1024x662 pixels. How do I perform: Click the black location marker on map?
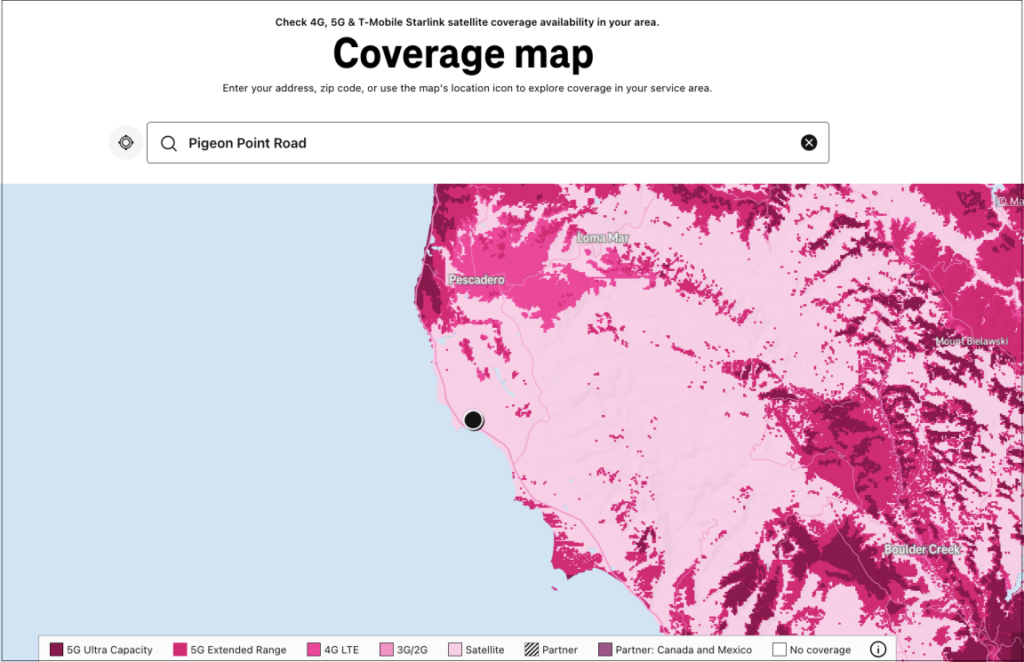coord(473,420)
